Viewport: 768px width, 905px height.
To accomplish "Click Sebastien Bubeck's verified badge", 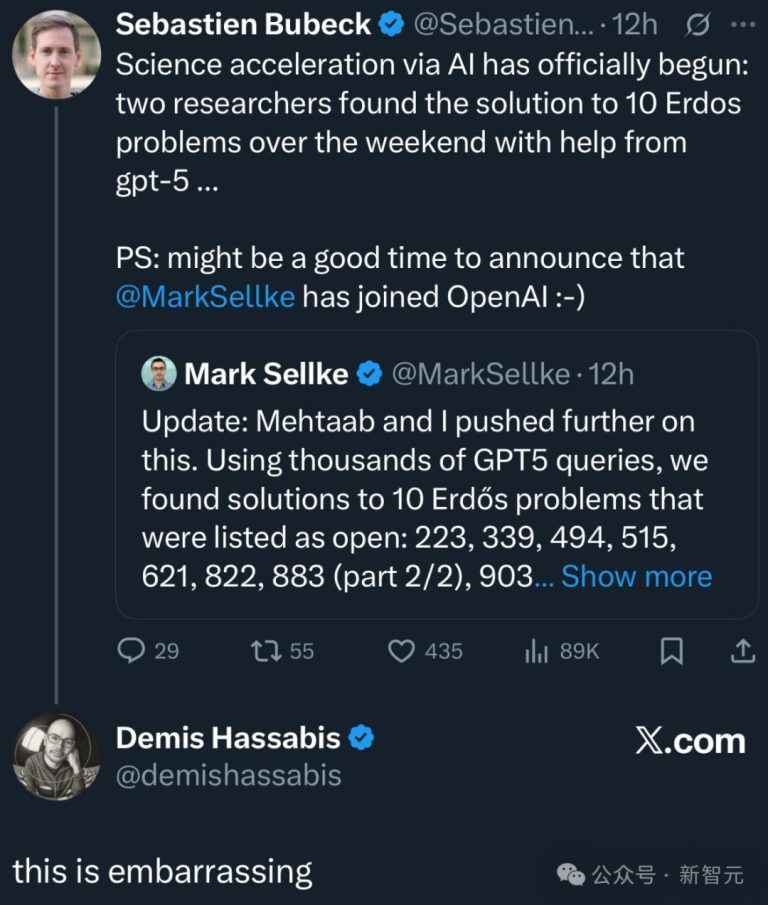I will click(x=389, y=25).
